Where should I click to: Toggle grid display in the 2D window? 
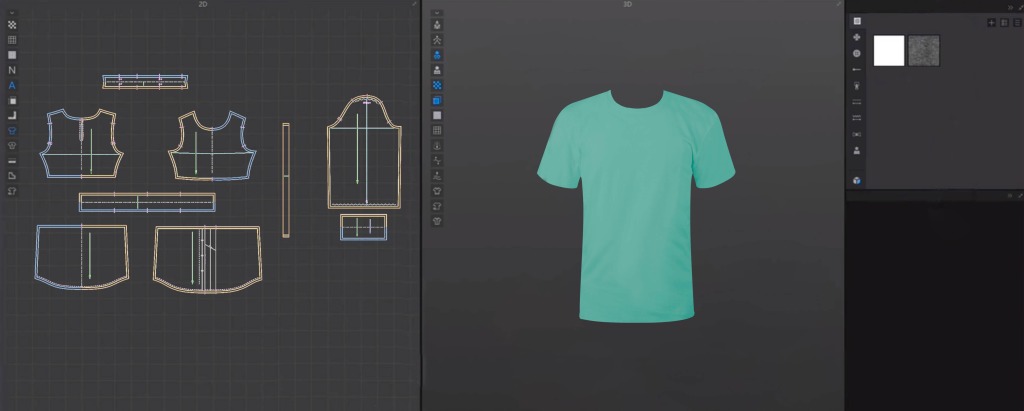click(12, 40)
